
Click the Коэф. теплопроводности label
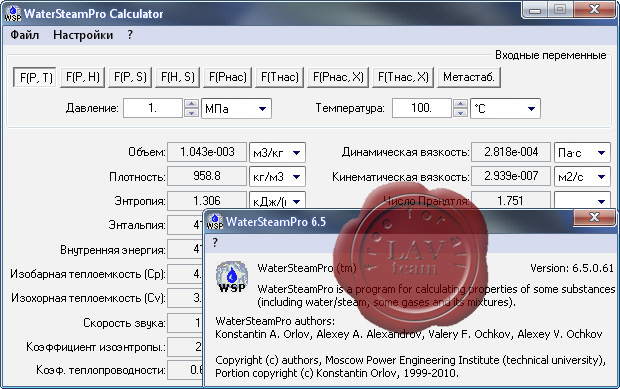101,370
